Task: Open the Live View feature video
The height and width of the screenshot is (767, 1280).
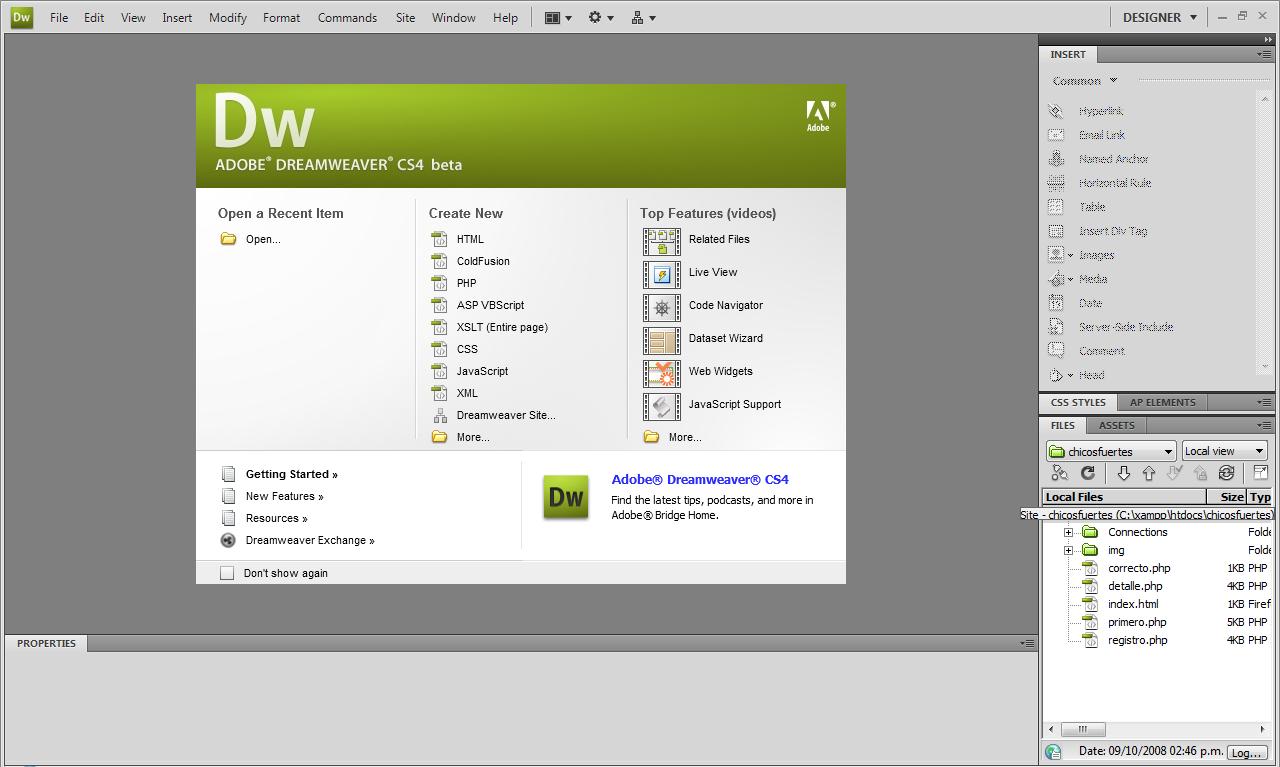Action: pos(712,272)
